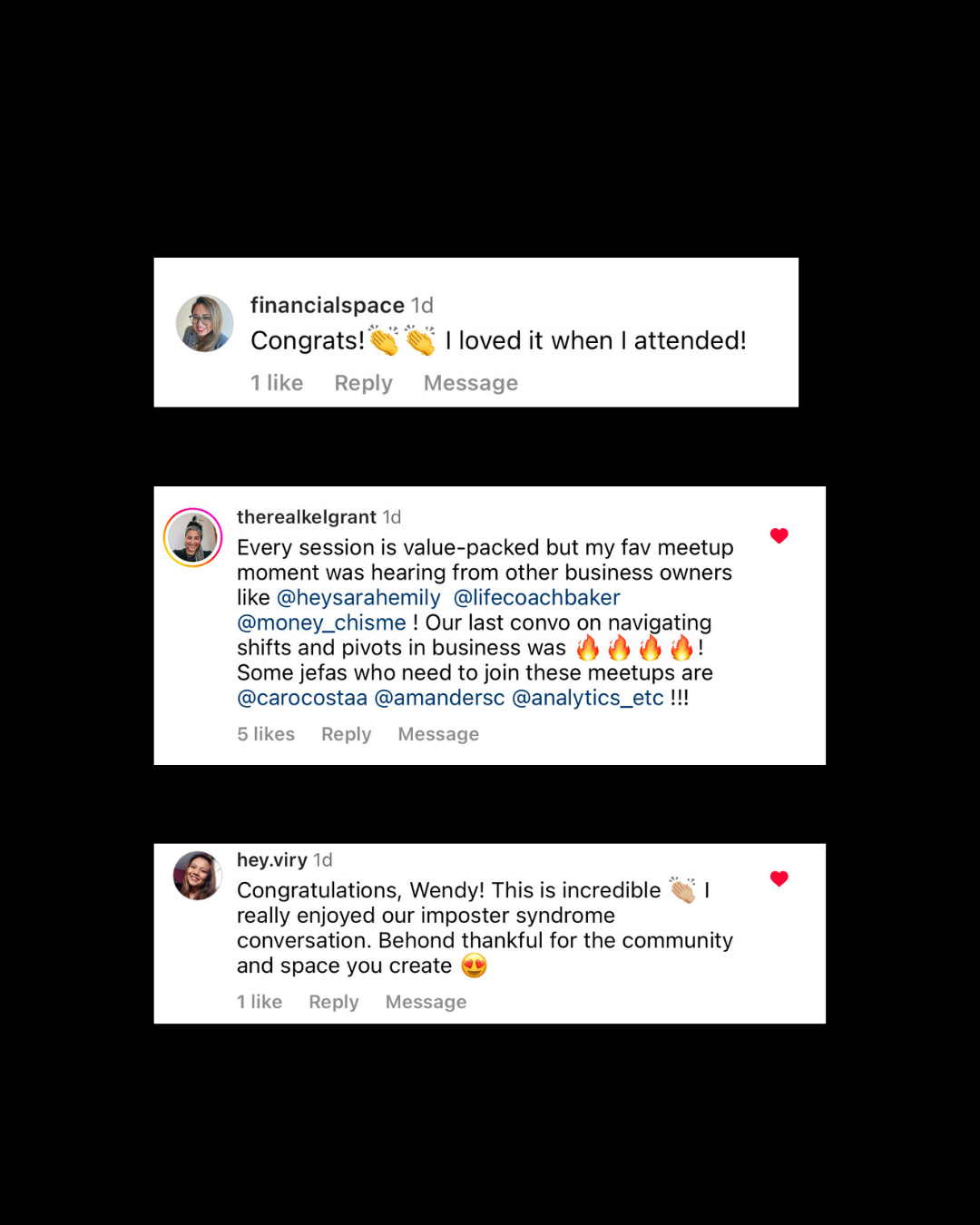Open the @amandersc mention
This screenshot has width=980, height=1225.
[439, 698]
